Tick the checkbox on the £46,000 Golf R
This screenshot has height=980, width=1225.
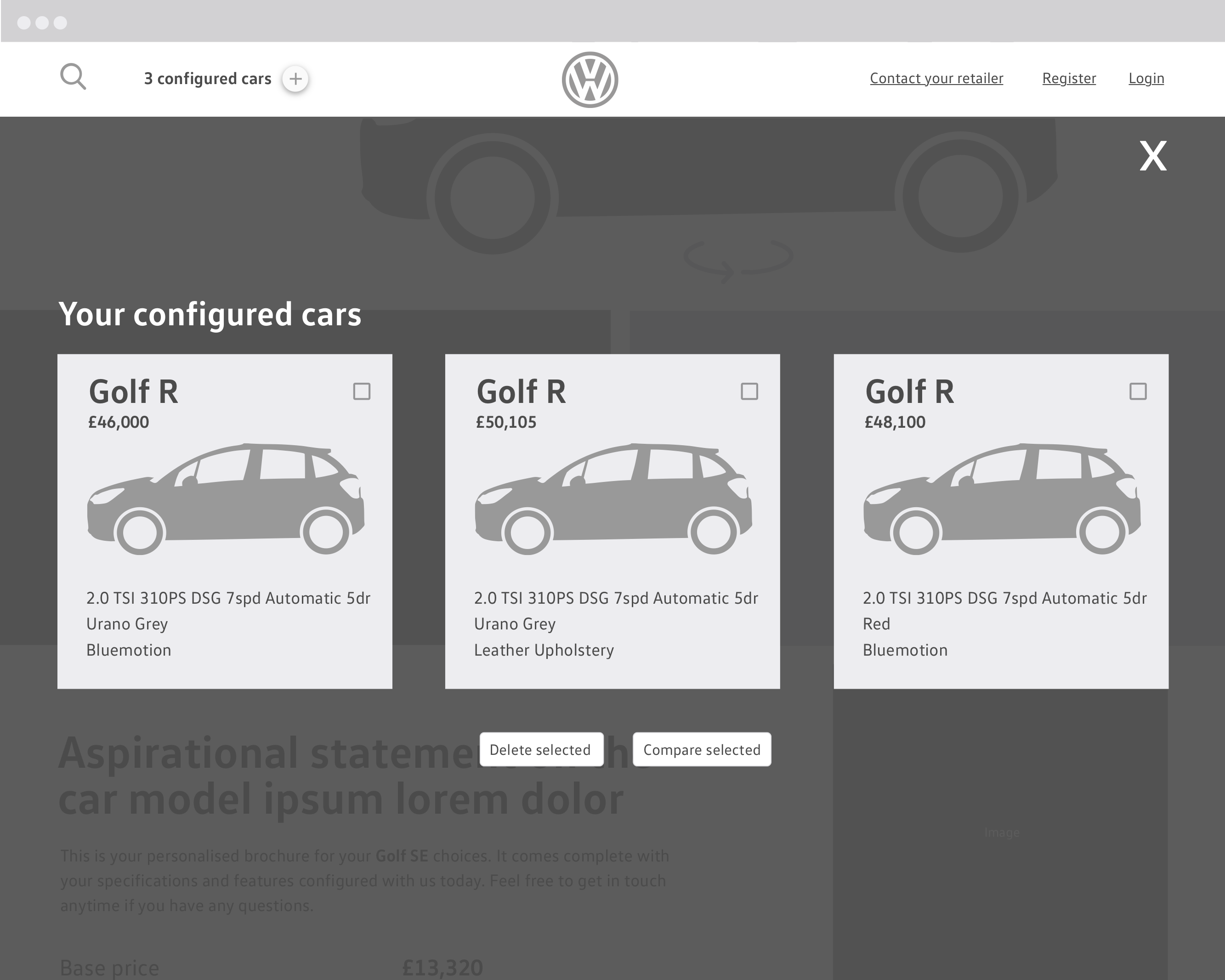point(362,391)
